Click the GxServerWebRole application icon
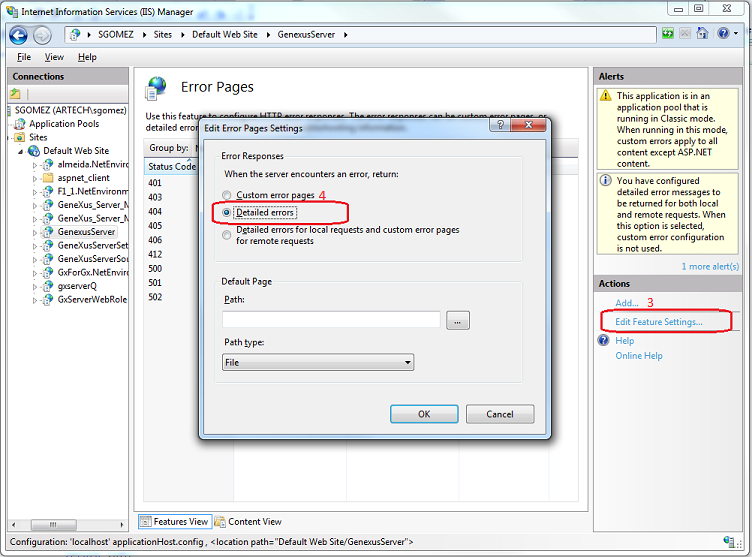The image size is (752, 557). (x=48, y=299)
